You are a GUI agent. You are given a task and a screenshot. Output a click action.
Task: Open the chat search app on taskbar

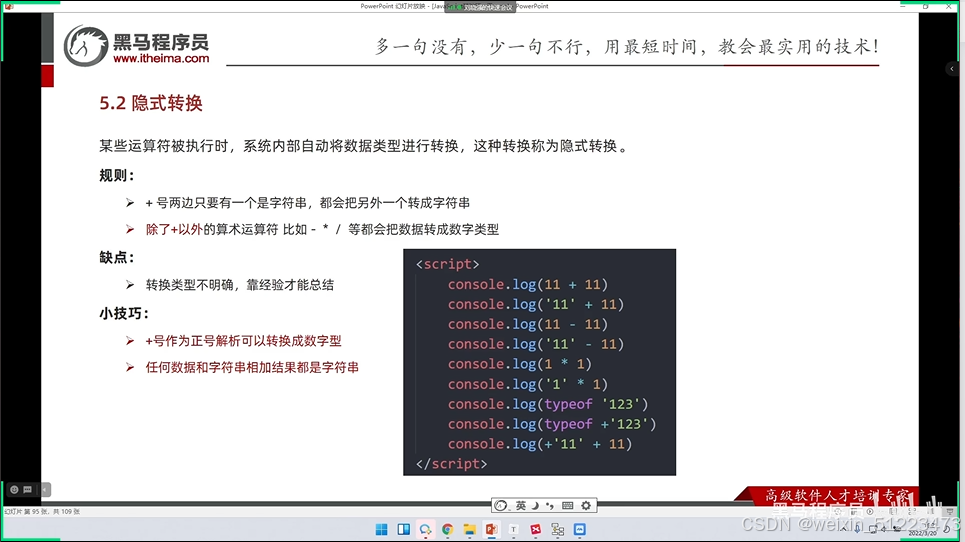(425, 530)
